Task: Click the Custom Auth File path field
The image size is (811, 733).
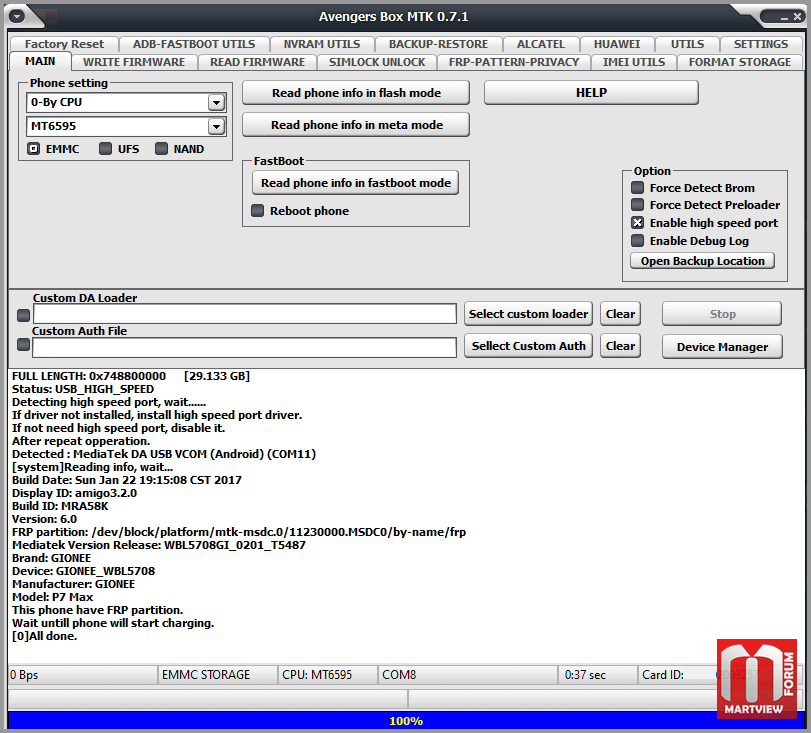Action: pos(244,348)
